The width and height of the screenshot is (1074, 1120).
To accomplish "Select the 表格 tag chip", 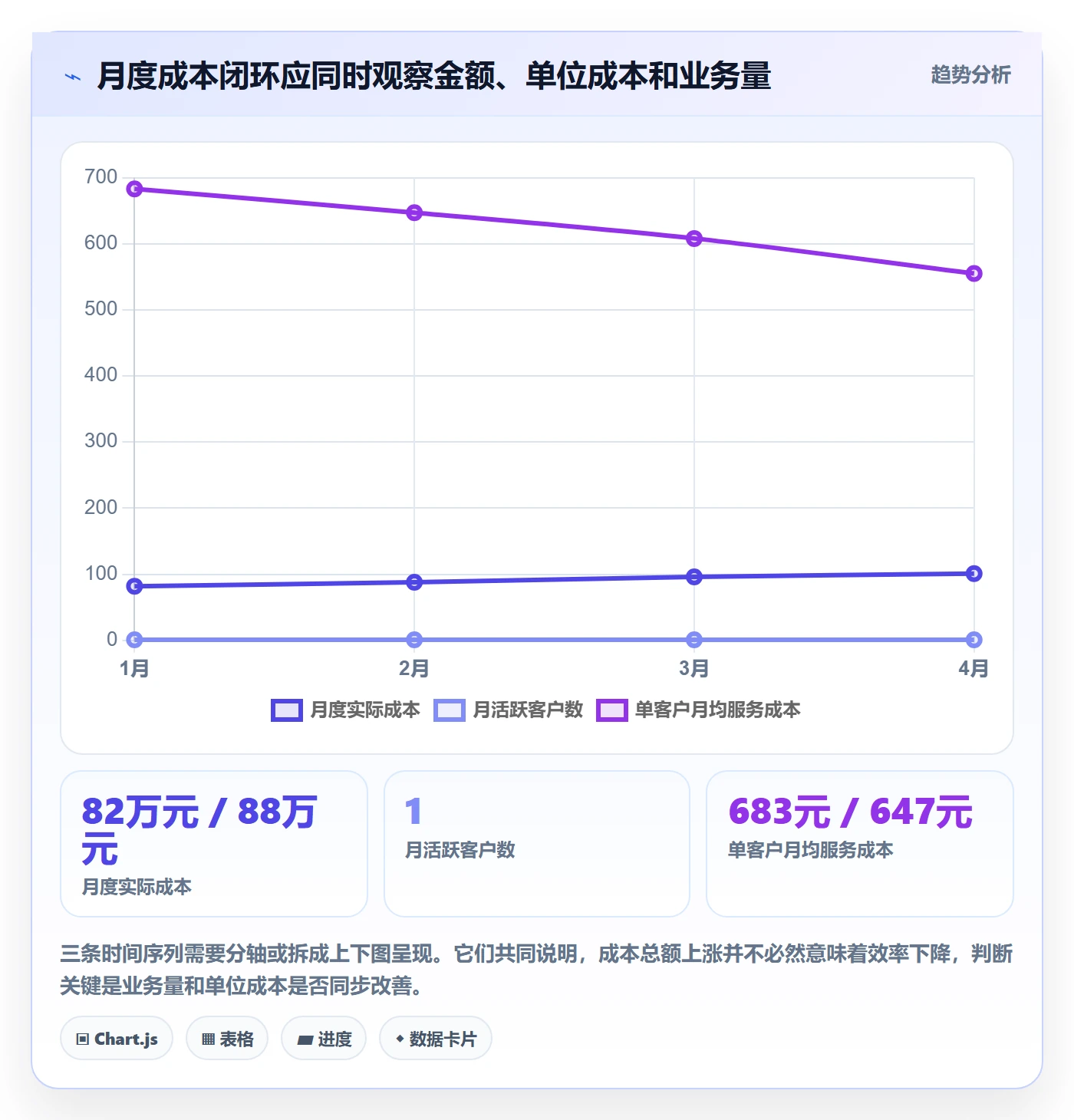I will point(227,1039).
